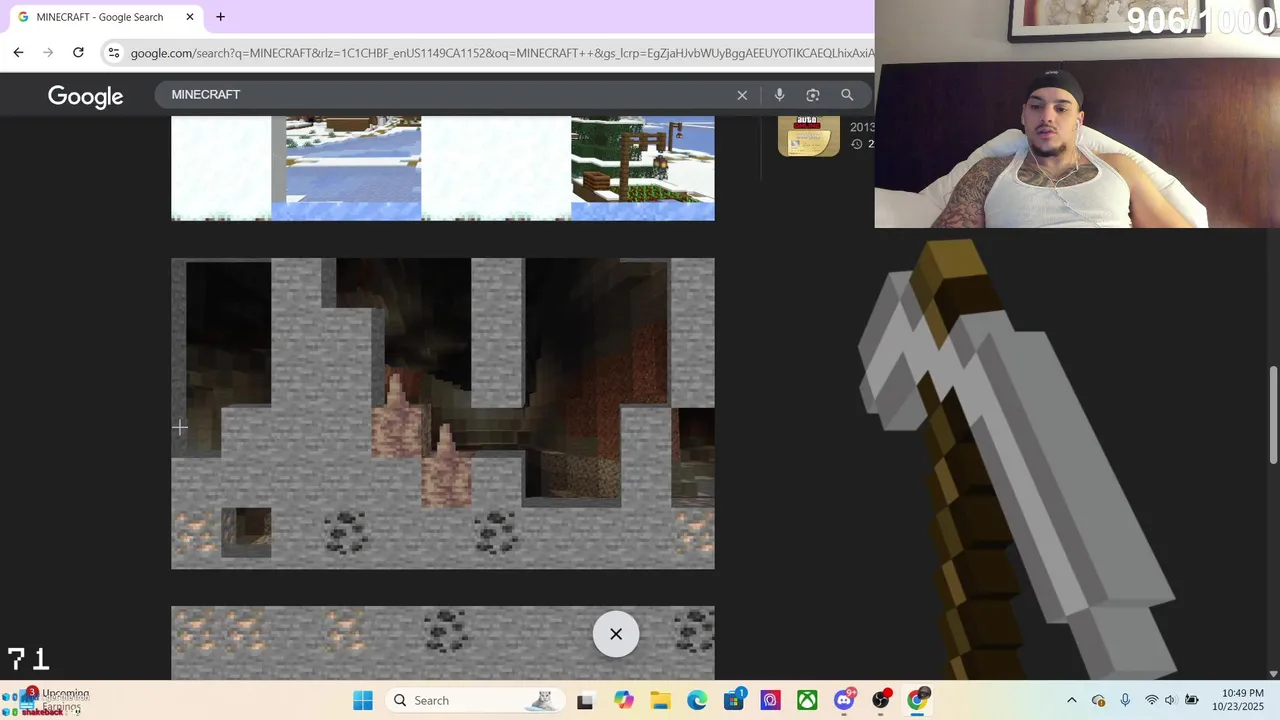Open Discord from the taskbar
Screen dimensions: 1280x720
tap(844, 700)
